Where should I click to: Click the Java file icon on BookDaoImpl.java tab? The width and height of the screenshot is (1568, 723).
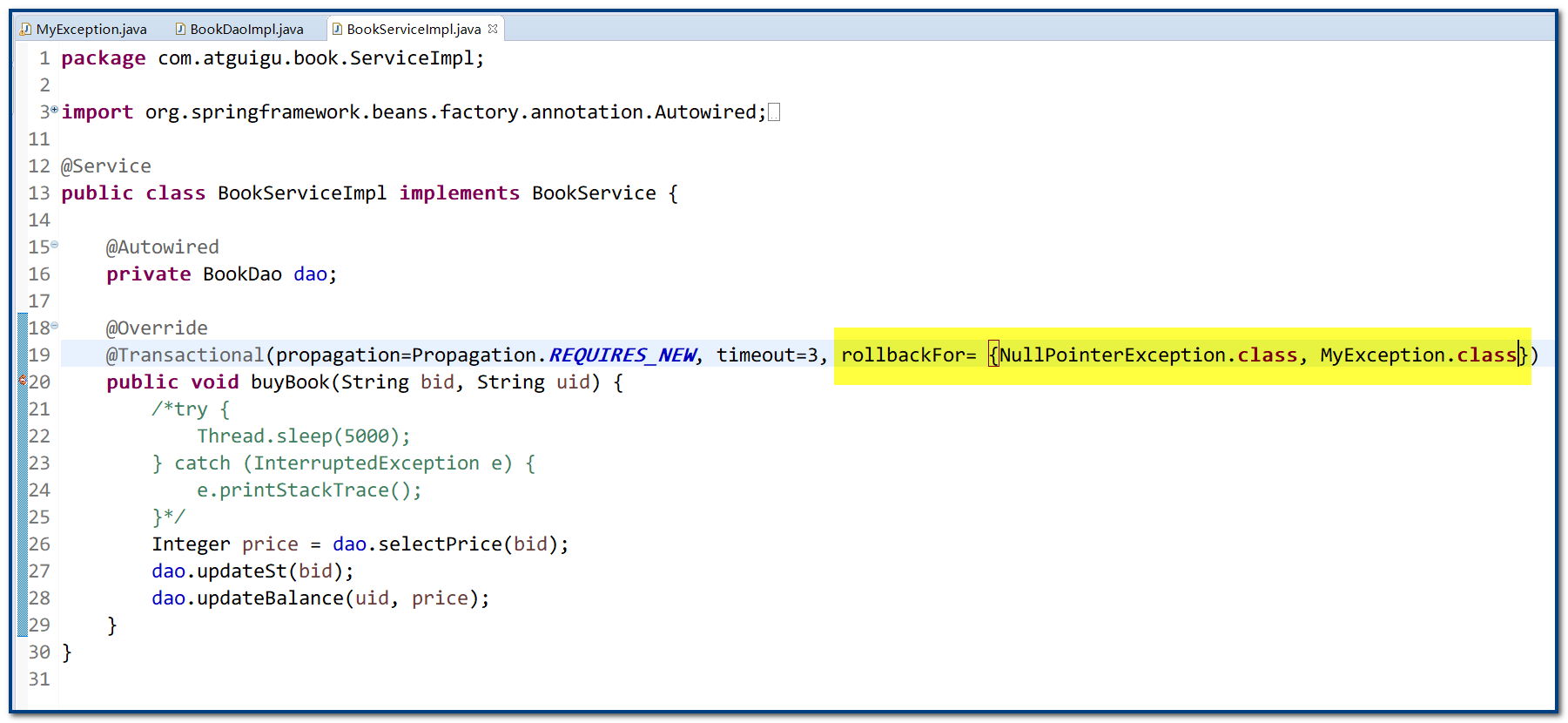tap(180, 29)
